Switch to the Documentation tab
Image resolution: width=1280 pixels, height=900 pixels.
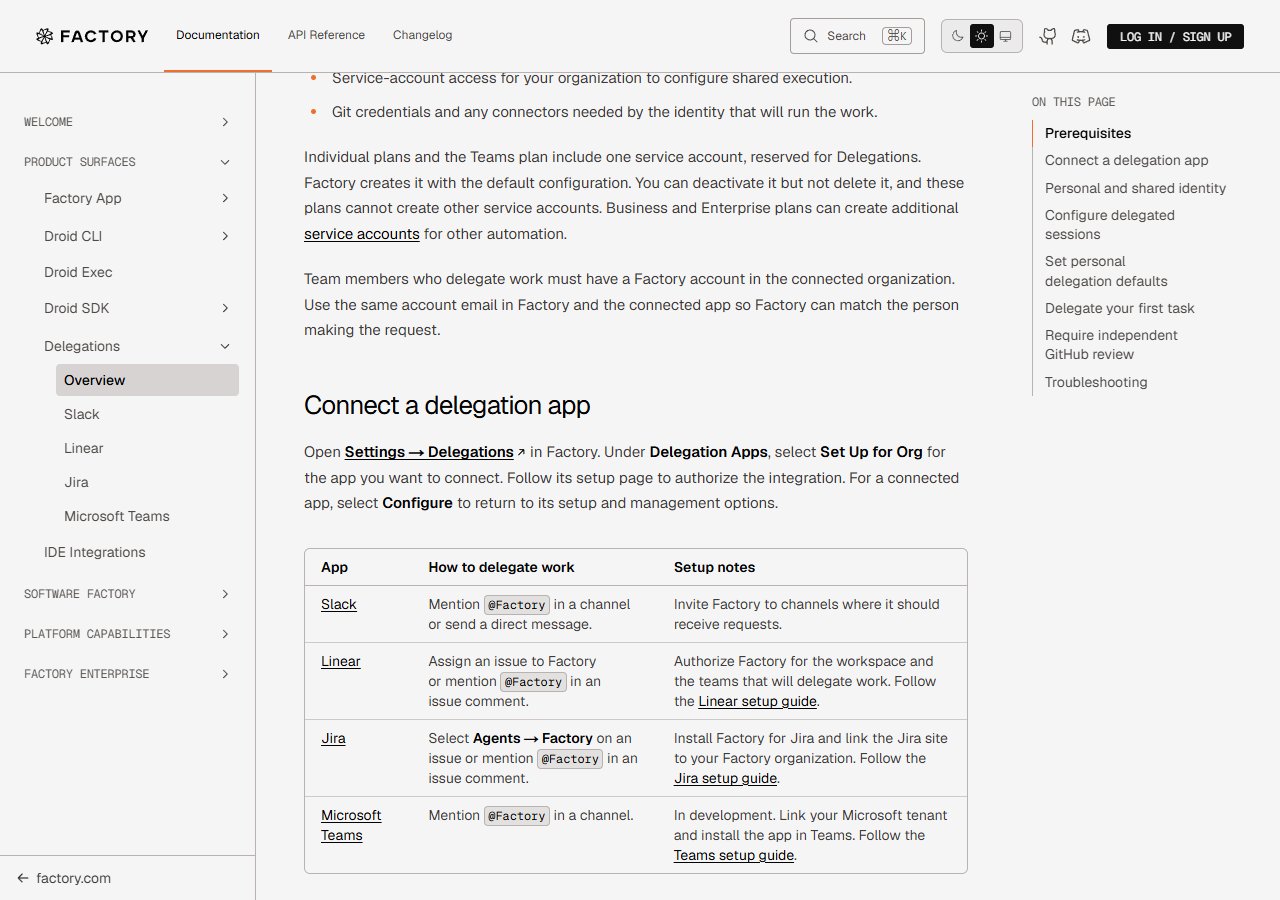(x=218, y=35)
